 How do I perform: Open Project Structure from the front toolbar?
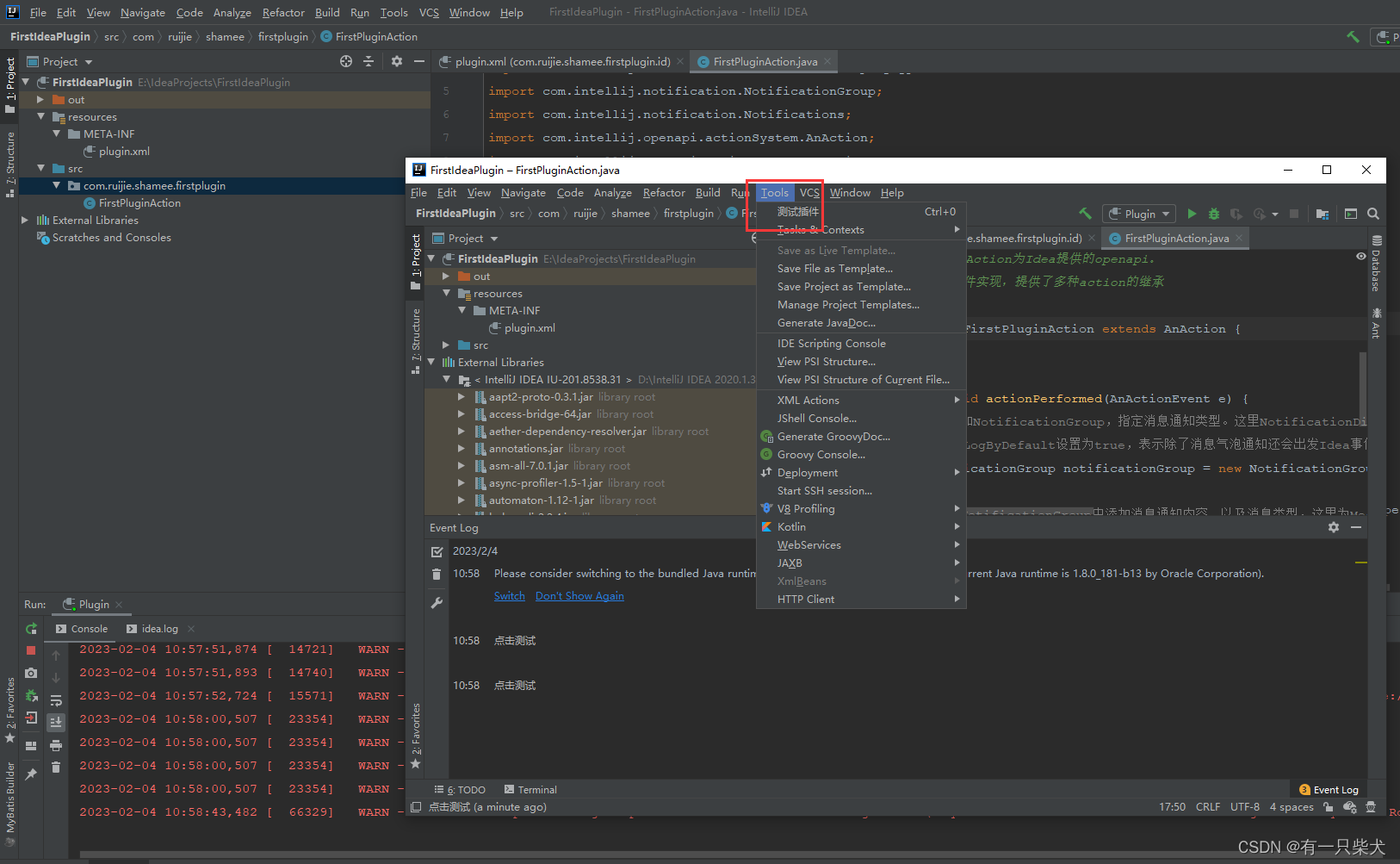pyautogui.click(x=1323, y=214)
